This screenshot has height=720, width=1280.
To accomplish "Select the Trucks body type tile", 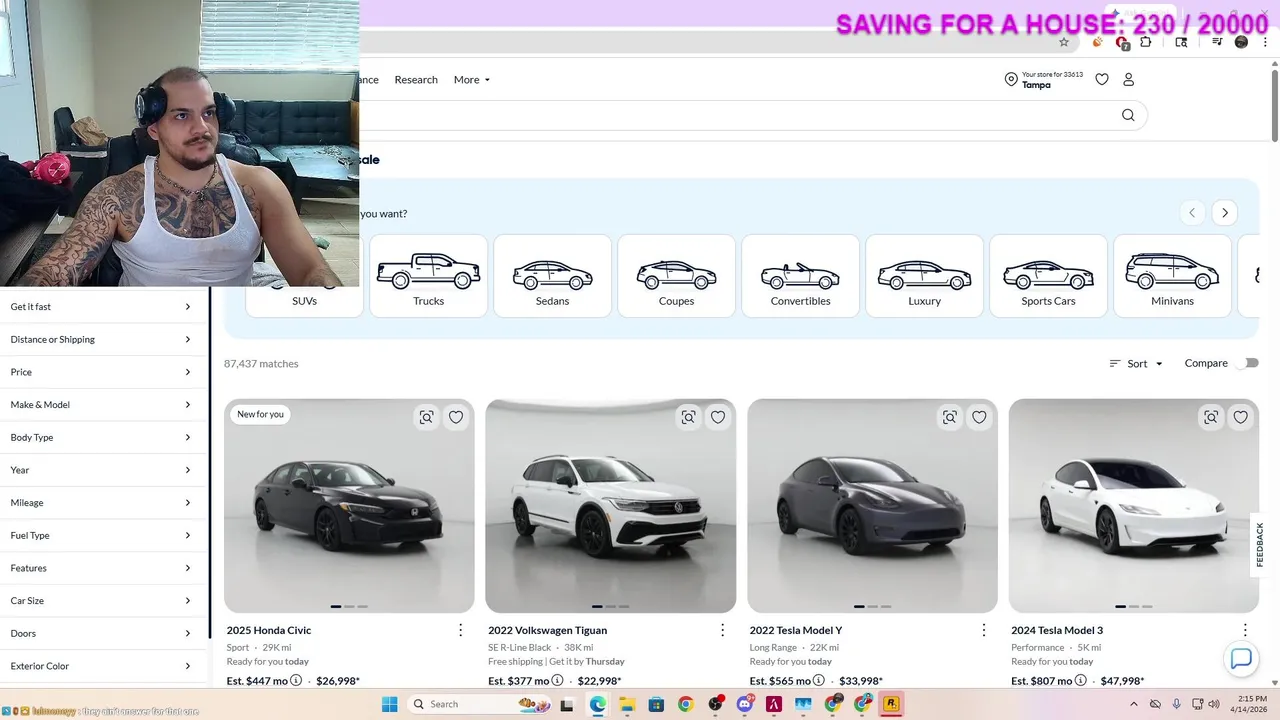I will click(428, 276).
